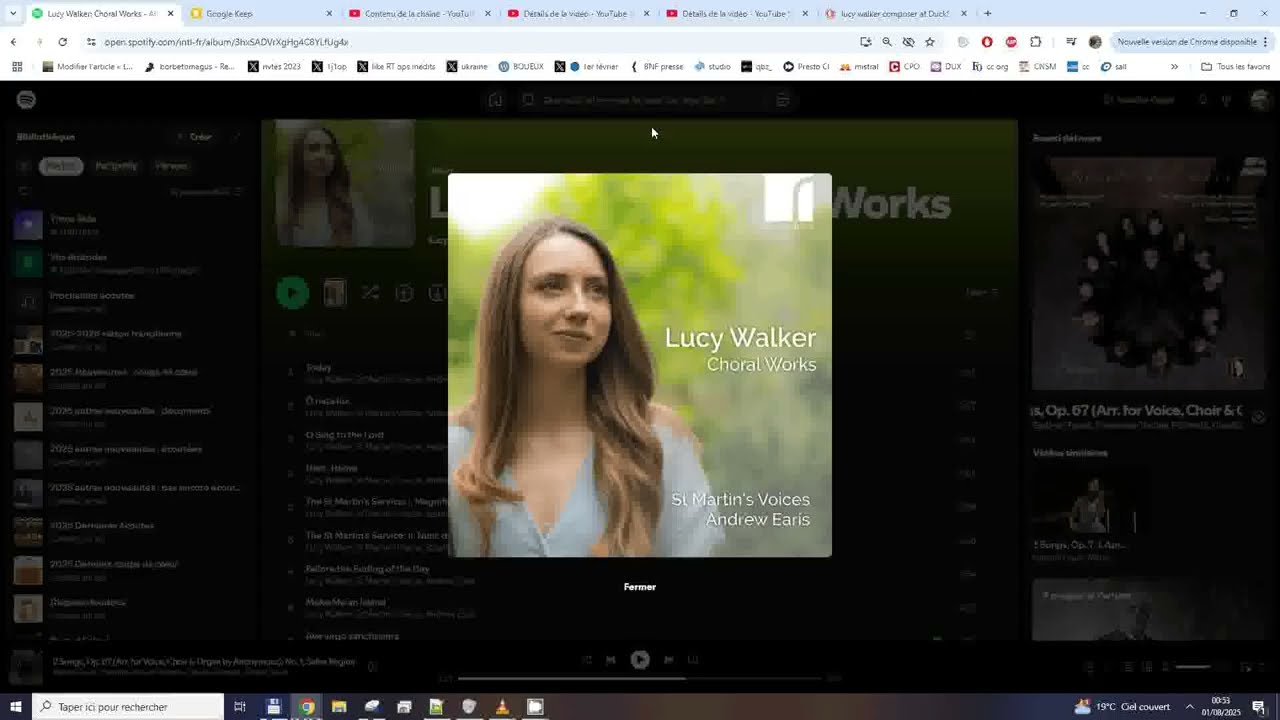The image size is (1280, 720).
Task: Play the album with the green play button
Action: point(293,293)
